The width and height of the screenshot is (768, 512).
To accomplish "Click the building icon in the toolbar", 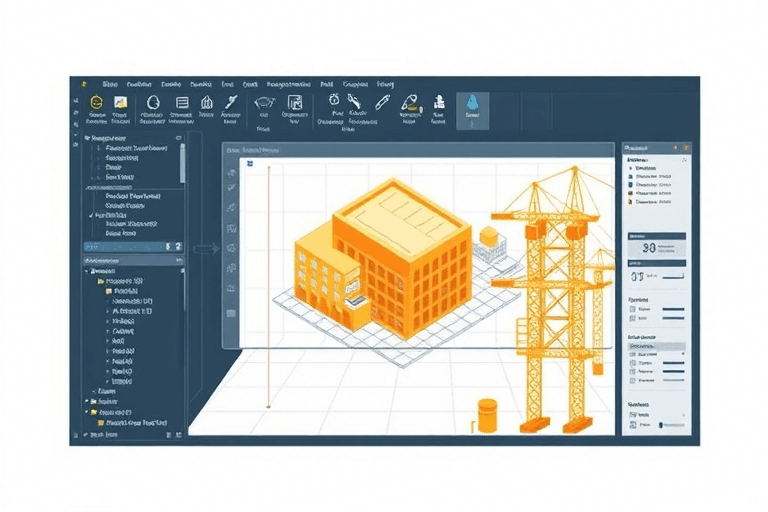I will click(207, 102).
